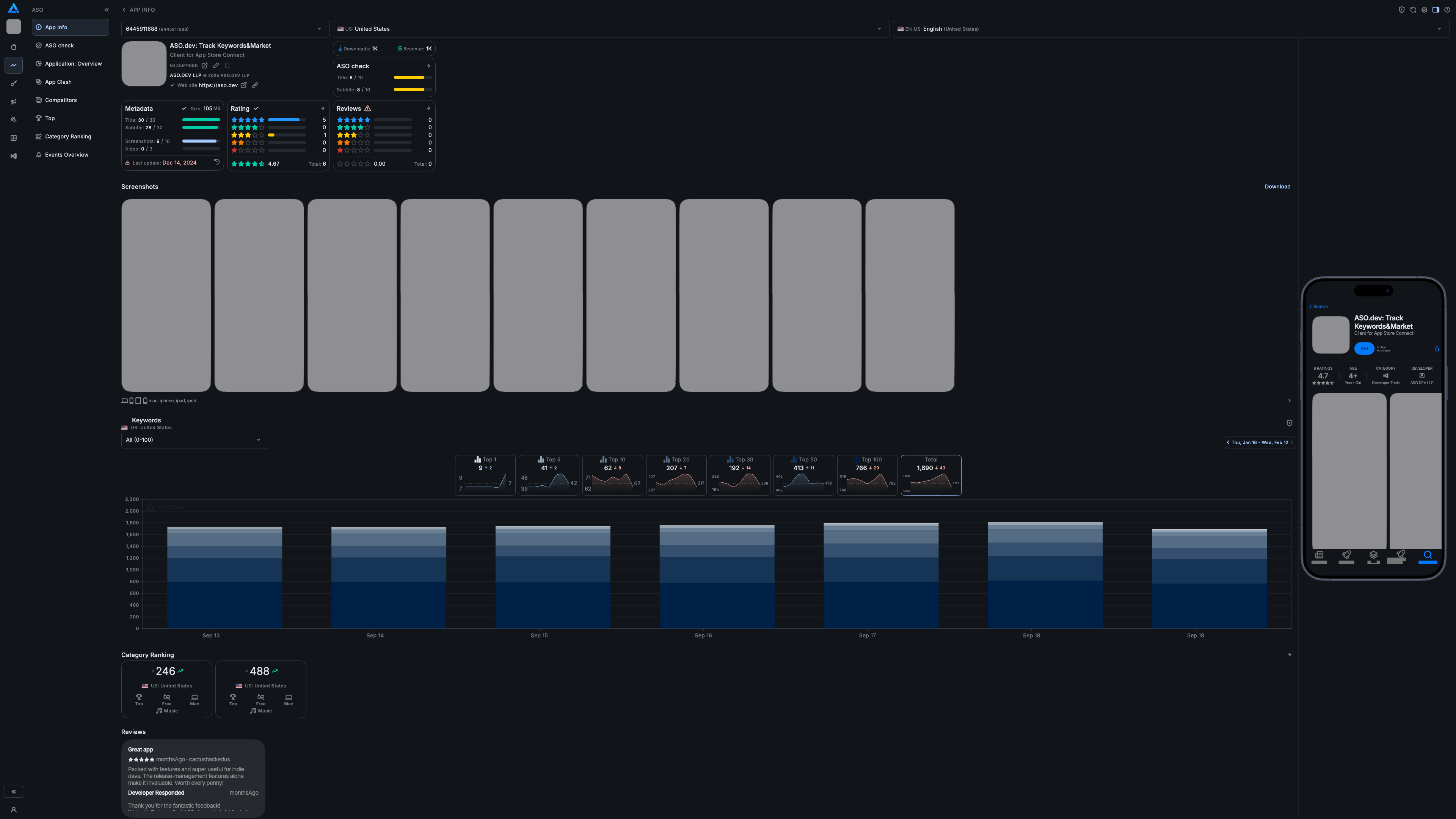Image resolution: width=1456 pixels, height=819 pixels.
Task: Open the https://aso.dev web site link
Action: 218,85
